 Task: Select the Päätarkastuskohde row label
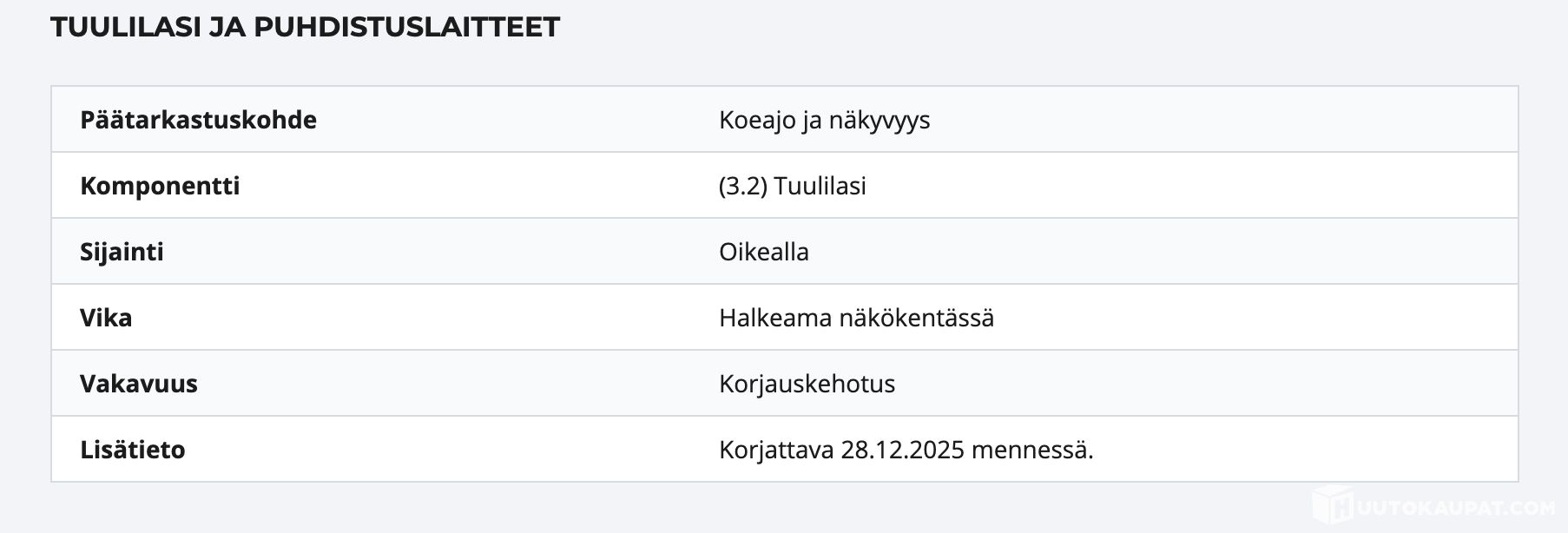[198, 120]
